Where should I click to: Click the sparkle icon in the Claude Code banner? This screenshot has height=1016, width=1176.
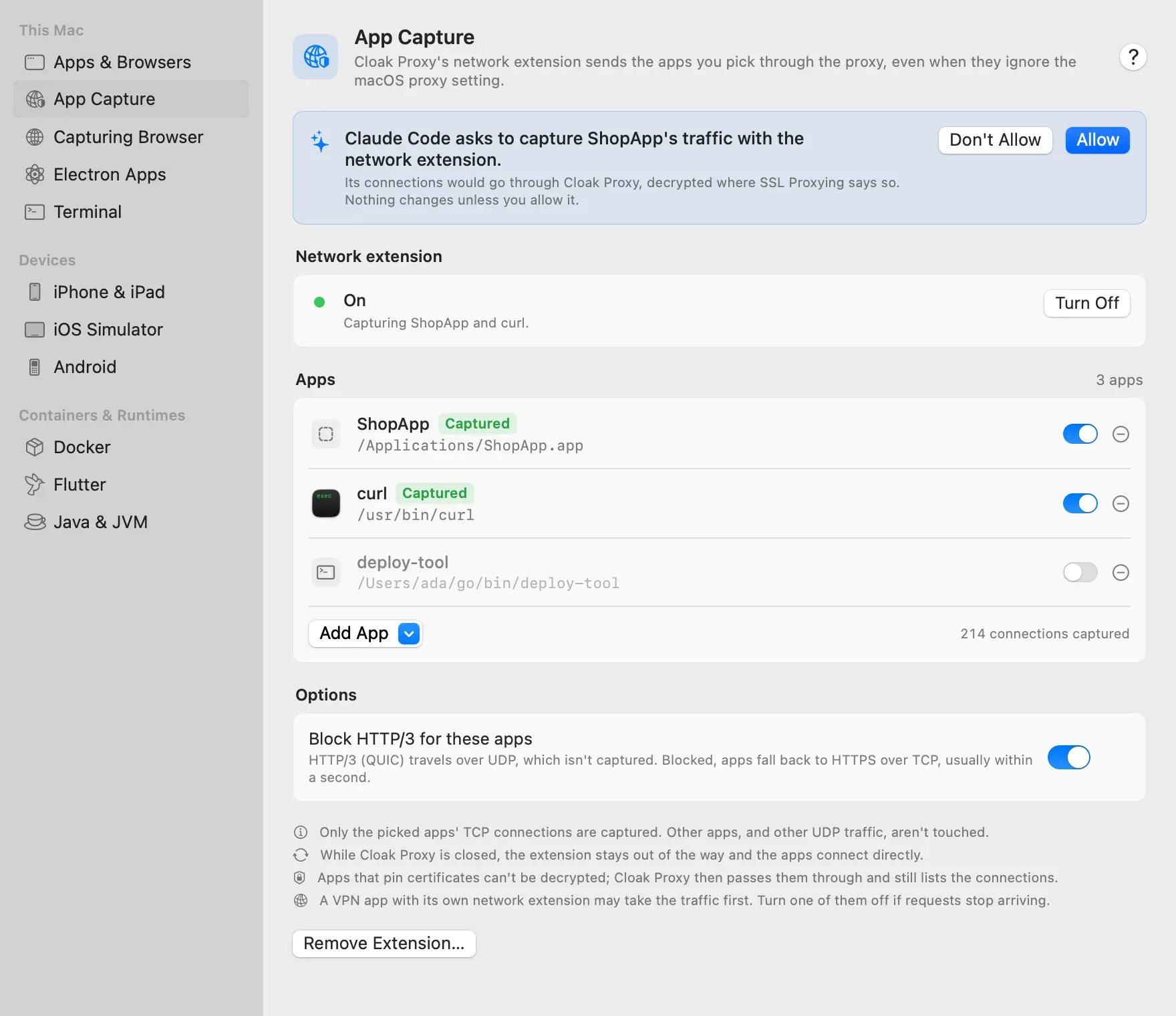320,141
